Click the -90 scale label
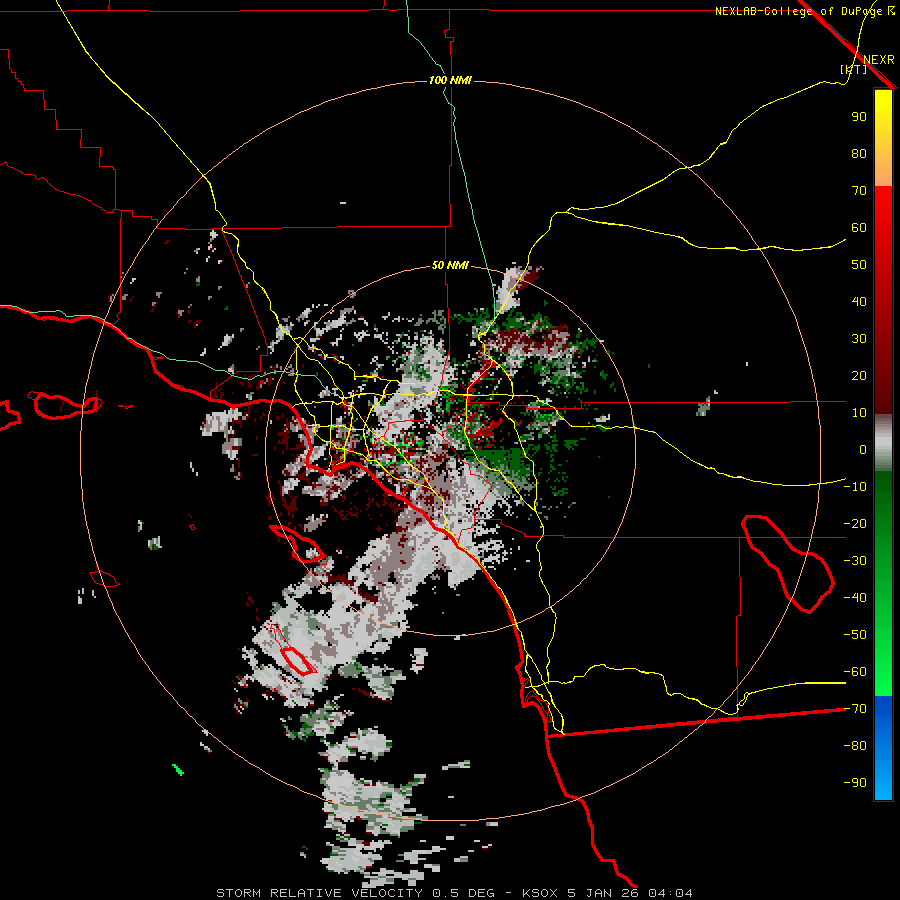The image size is (900, 900). [855, 783]
